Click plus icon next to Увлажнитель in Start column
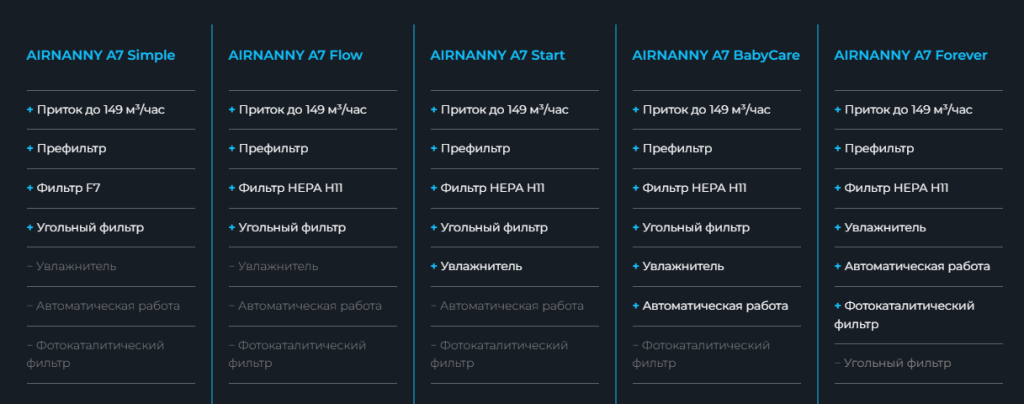 point(434,266)
